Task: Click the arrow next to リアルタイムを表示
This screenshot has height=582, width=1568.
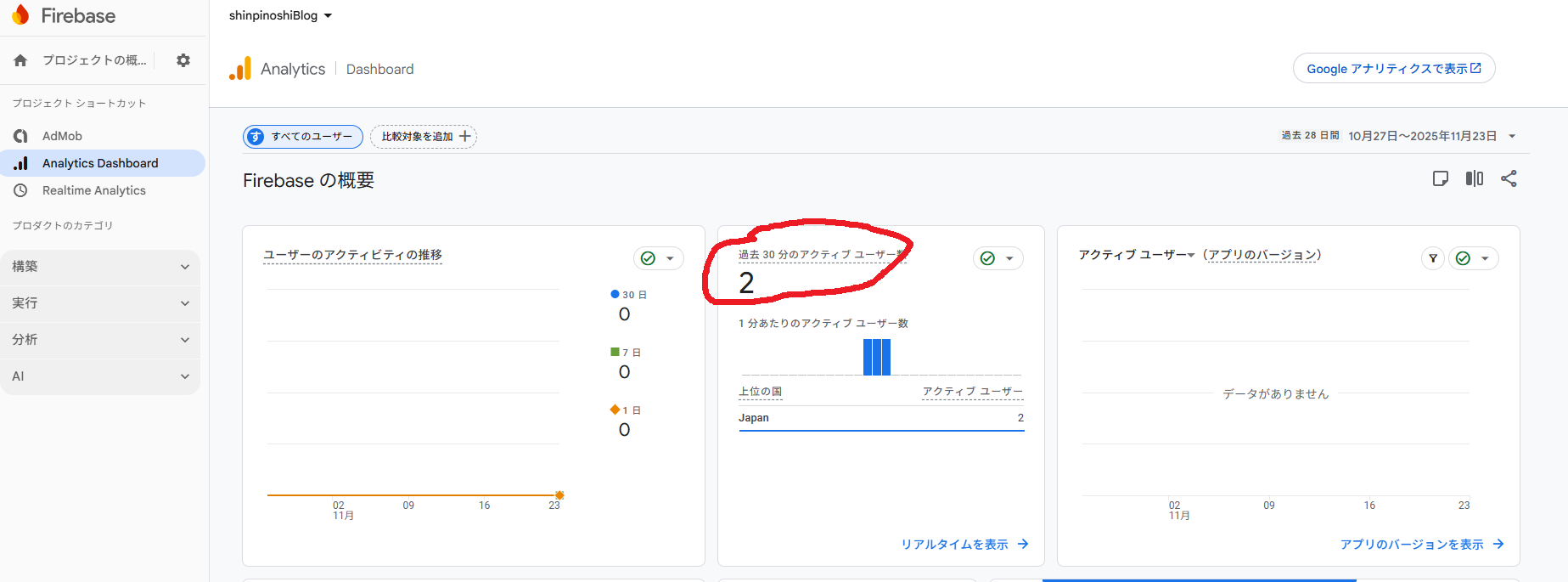Action: click(1023, 544)
